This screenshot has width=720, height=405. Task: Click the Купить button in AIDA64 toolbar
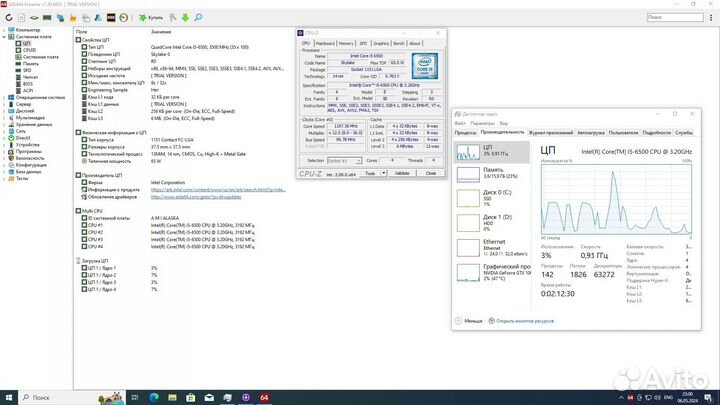(x=151, y=17)
